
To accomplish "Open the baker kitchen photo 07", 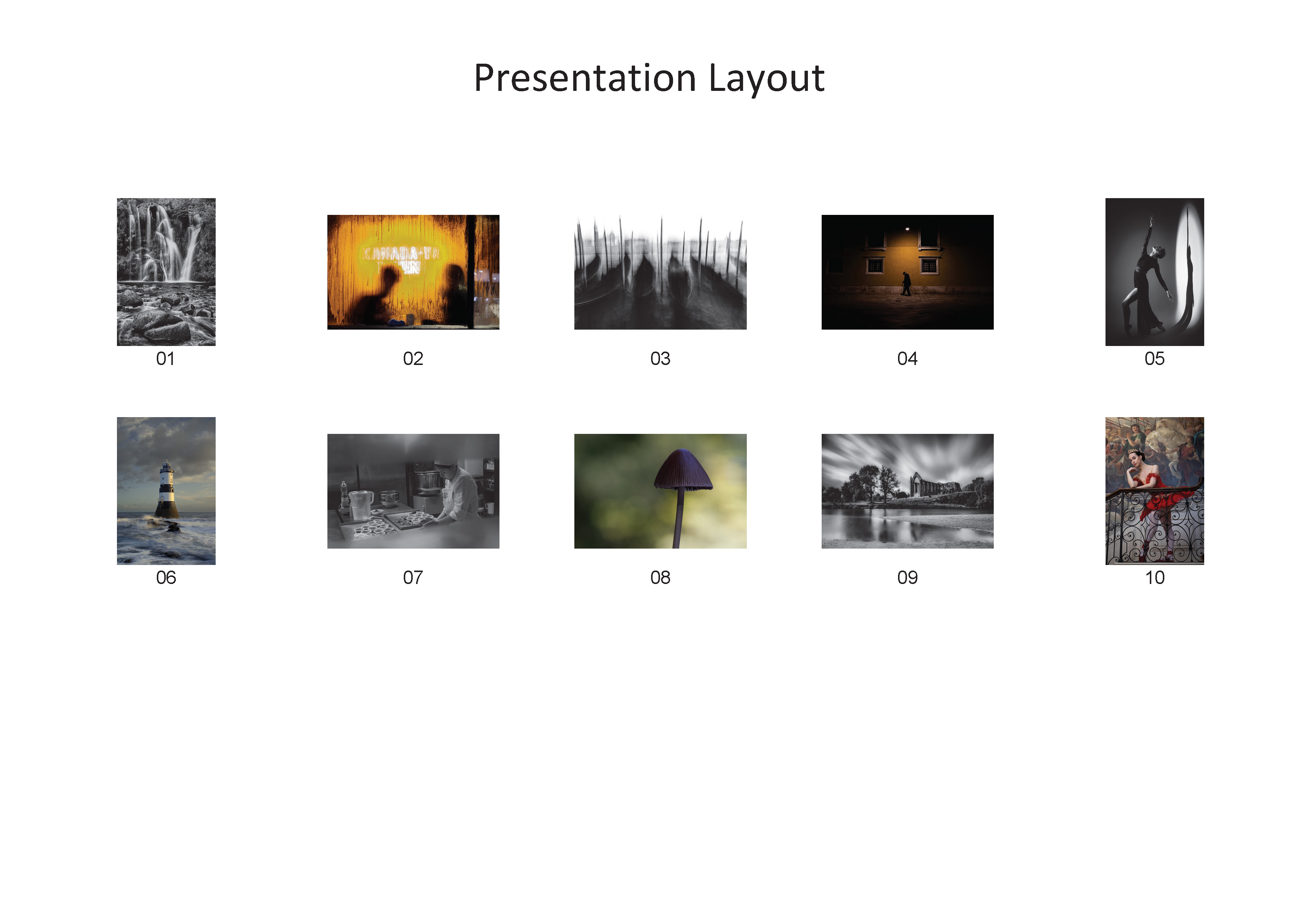I will coord(413,491).
